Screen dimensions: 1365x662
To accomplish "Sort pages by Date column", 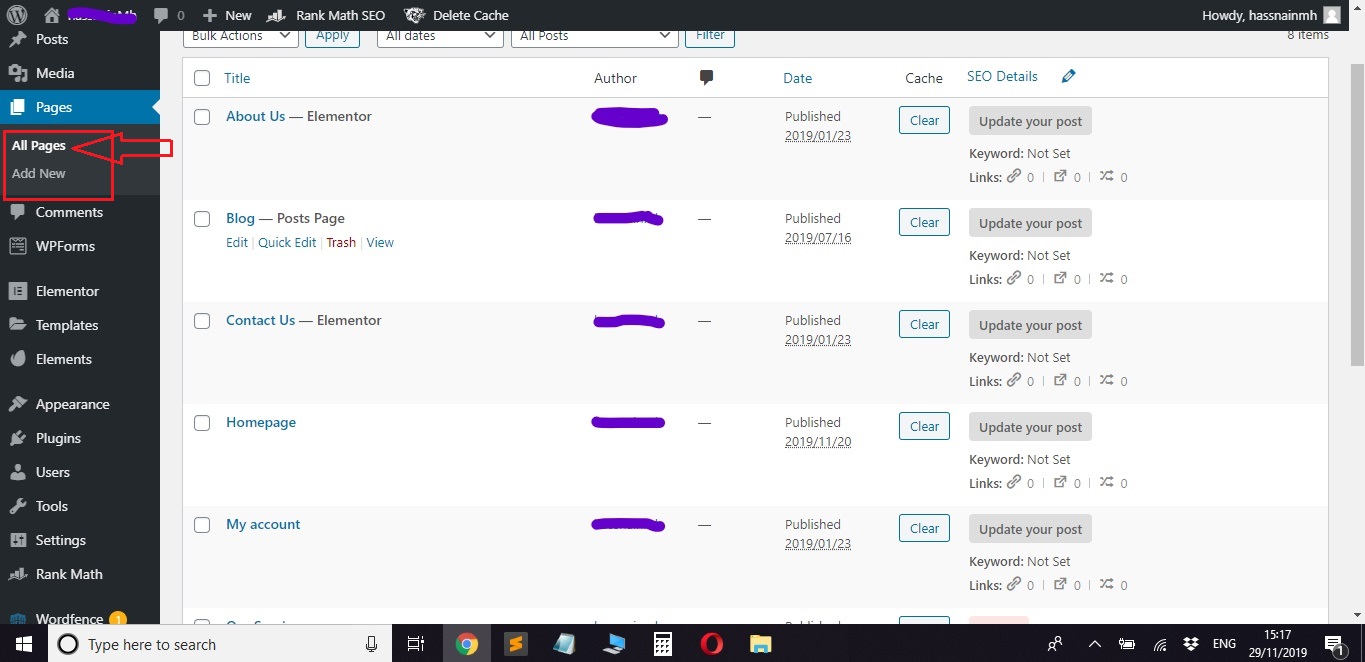I will coord(797,78).
